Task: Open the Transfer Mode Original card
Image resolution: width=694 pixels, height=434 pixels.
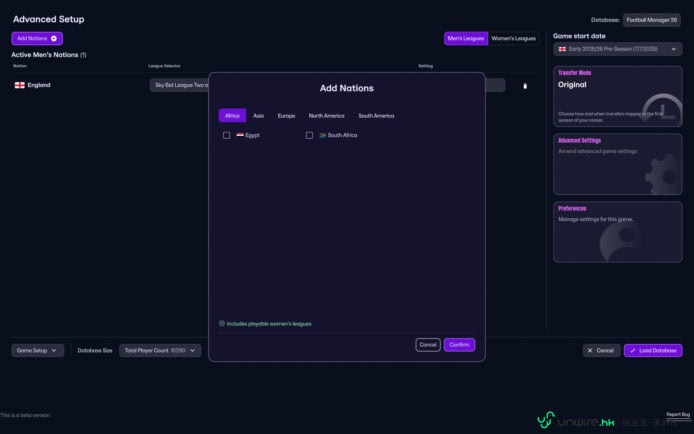Action: pyautogui.click(x=617, y=96)
